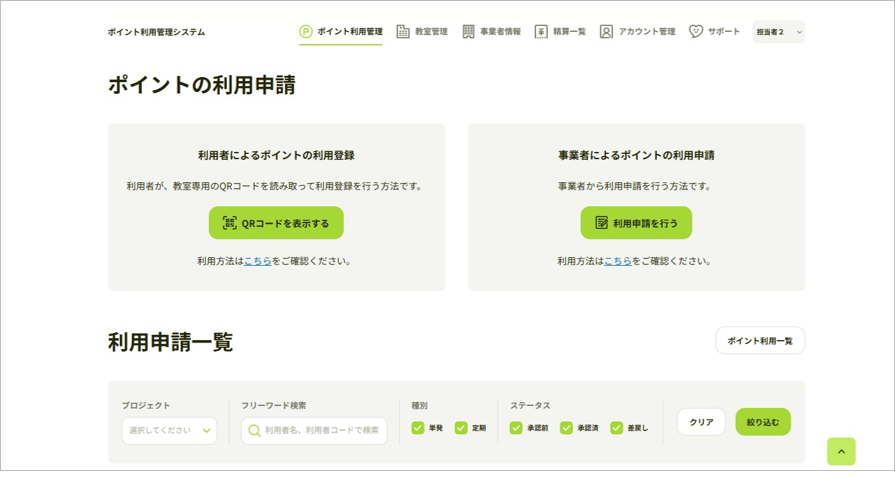Click the yen settlement list icon
Screen dimensions: 895x477
[x=541, y=32]
